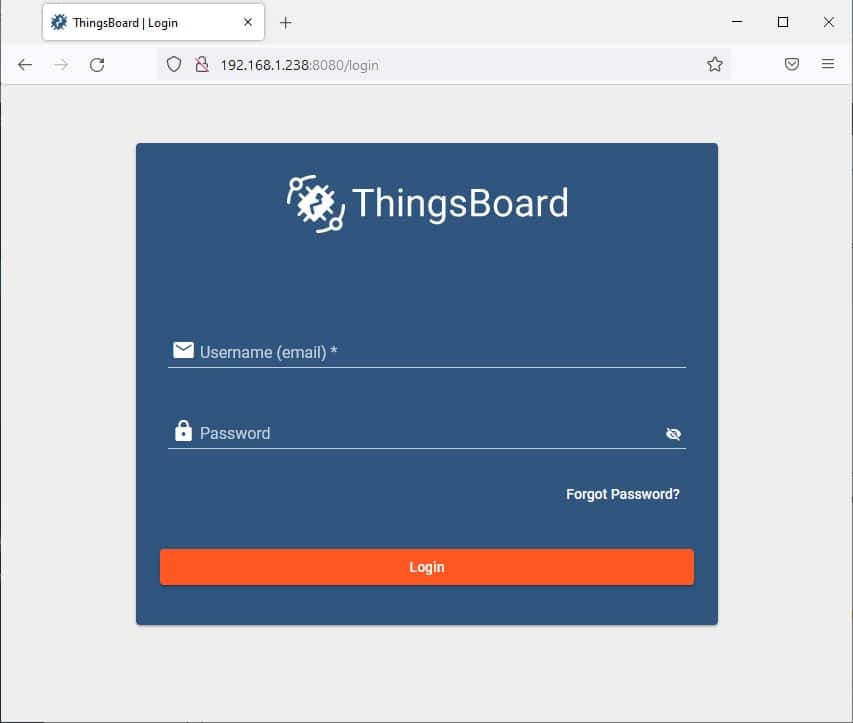Click the padlock icon beside Password field
853x723 pixels.
183,430
